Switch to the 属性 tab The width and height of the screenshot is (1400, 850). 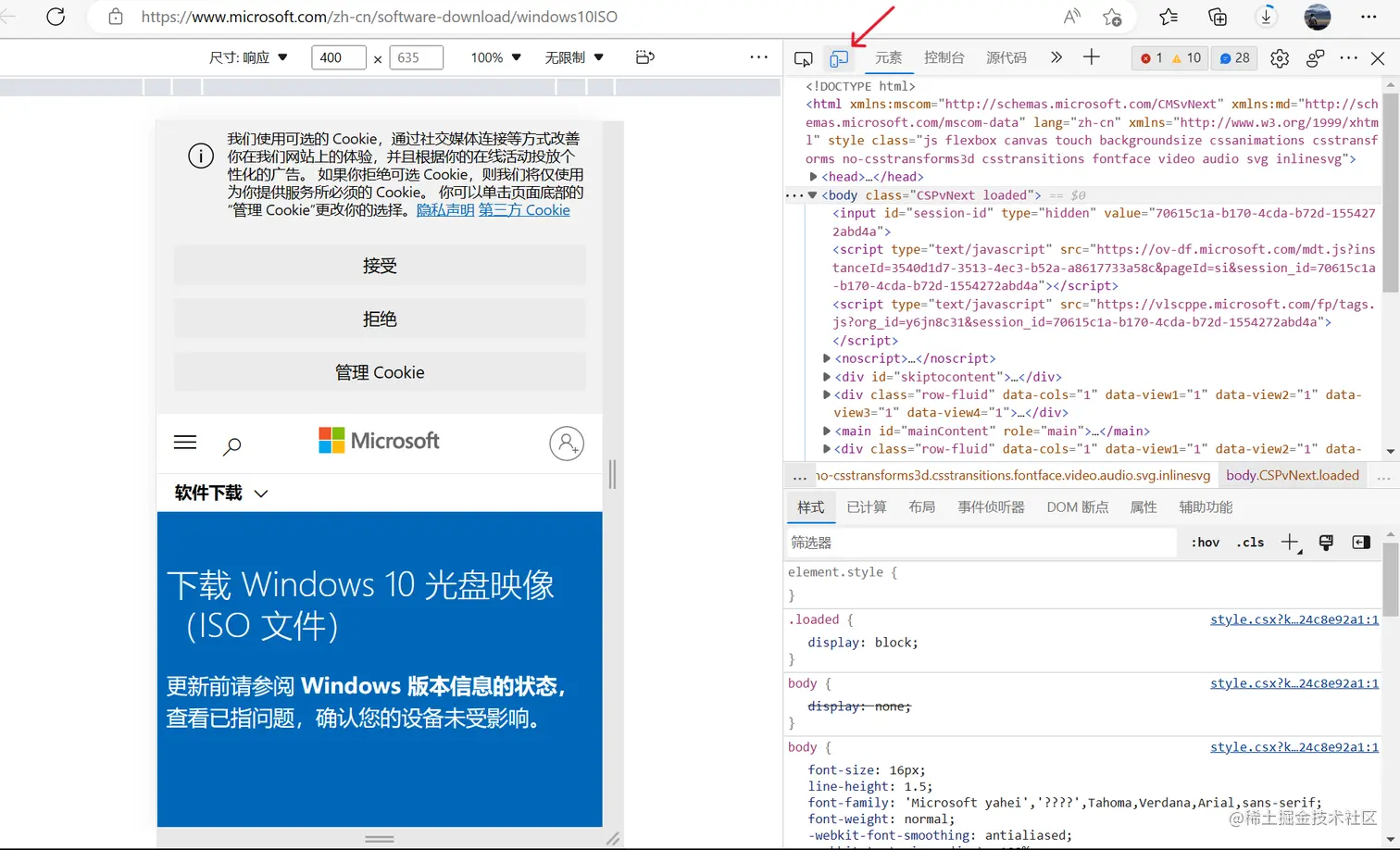click(1144, 507)
